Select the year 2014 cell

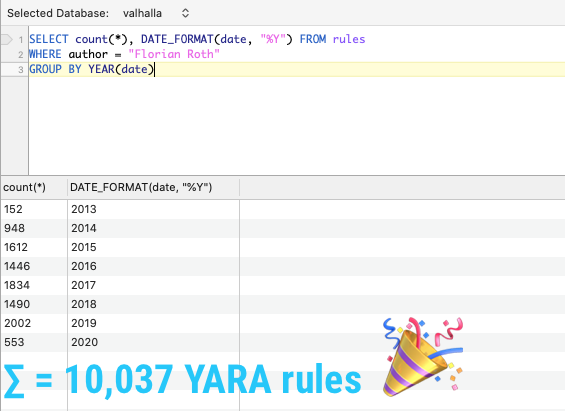coord(153,228)
